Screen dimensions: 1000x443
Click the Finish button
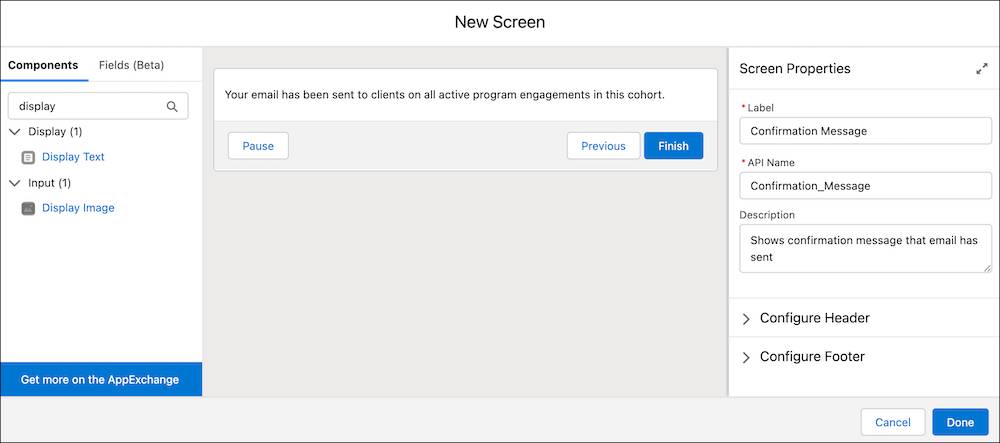click(x=673, y=146)
